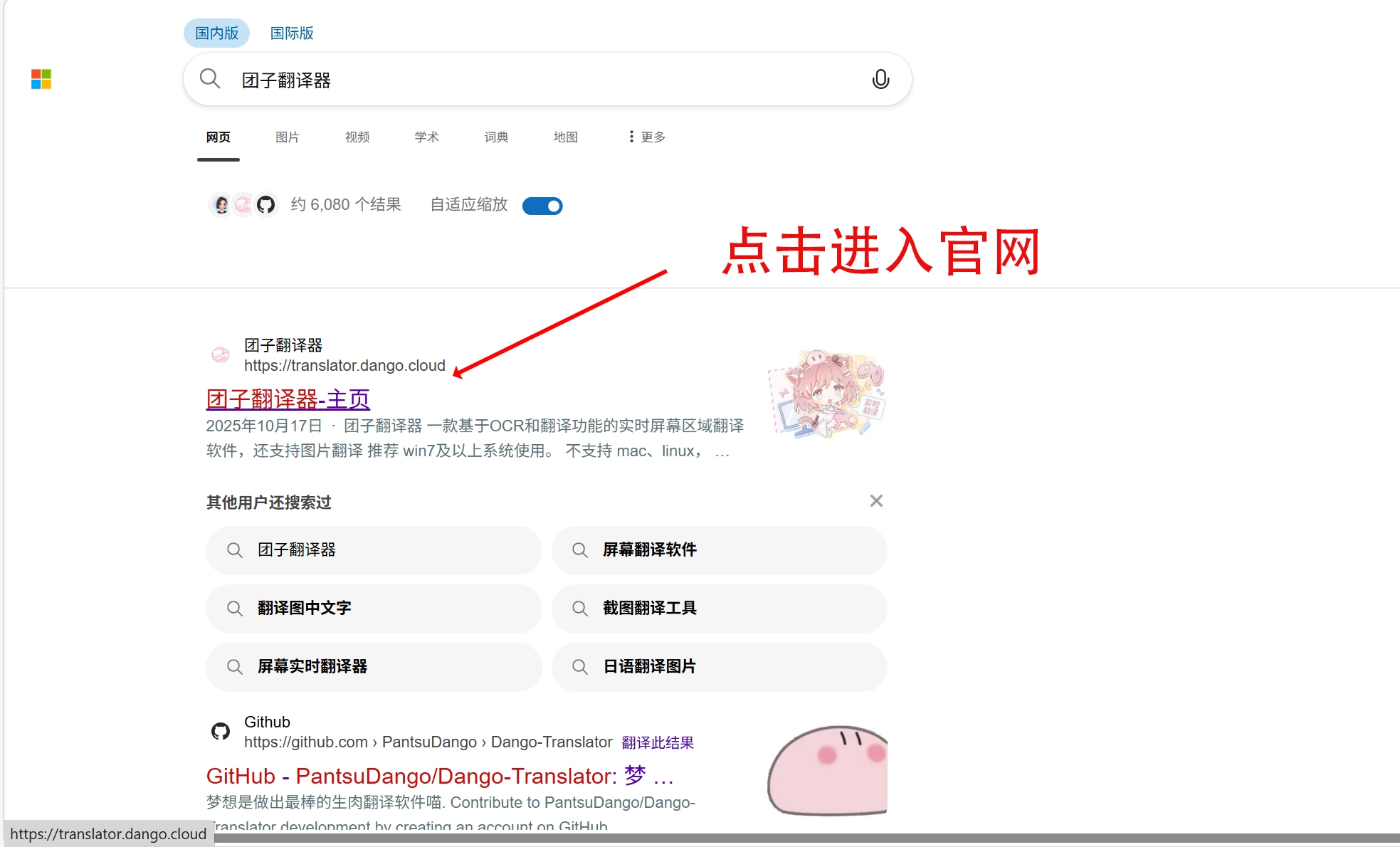
Task: Select the 词典 search tab
Action: (x=496, y=137)
